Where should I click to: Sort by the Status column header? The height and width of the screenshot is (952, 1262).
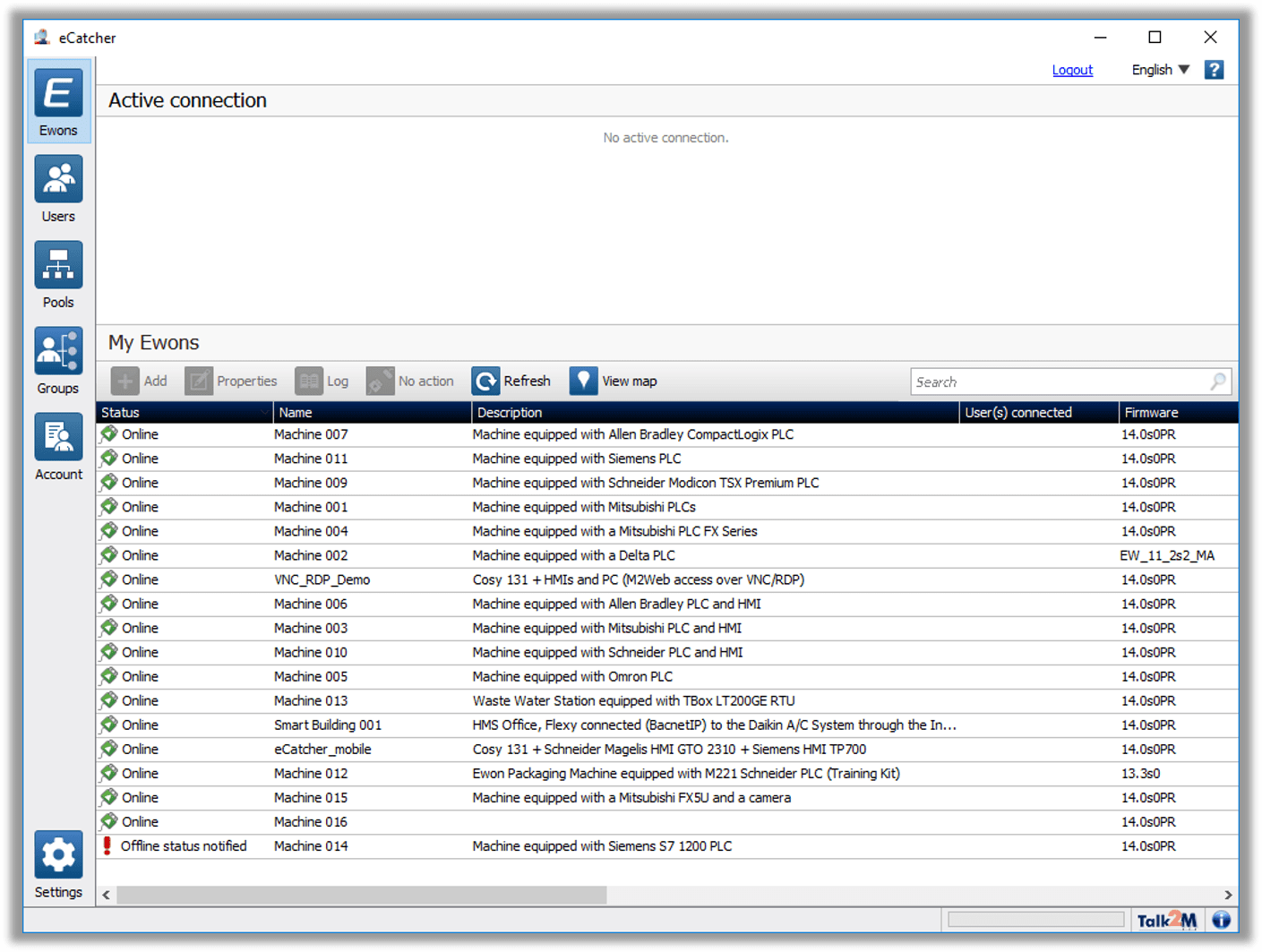[184, 412]
